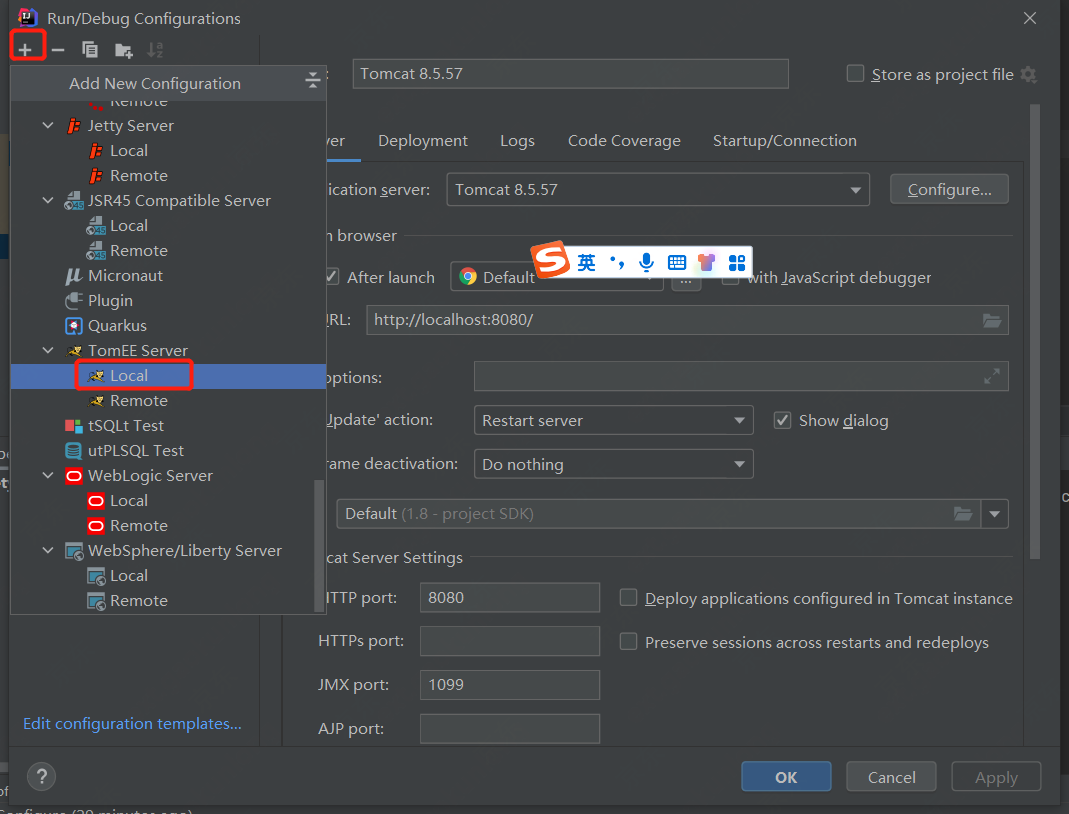Choose the tSQLt Test configuration type
Screen dimensions: 1069x814
[x=125, y=426]
